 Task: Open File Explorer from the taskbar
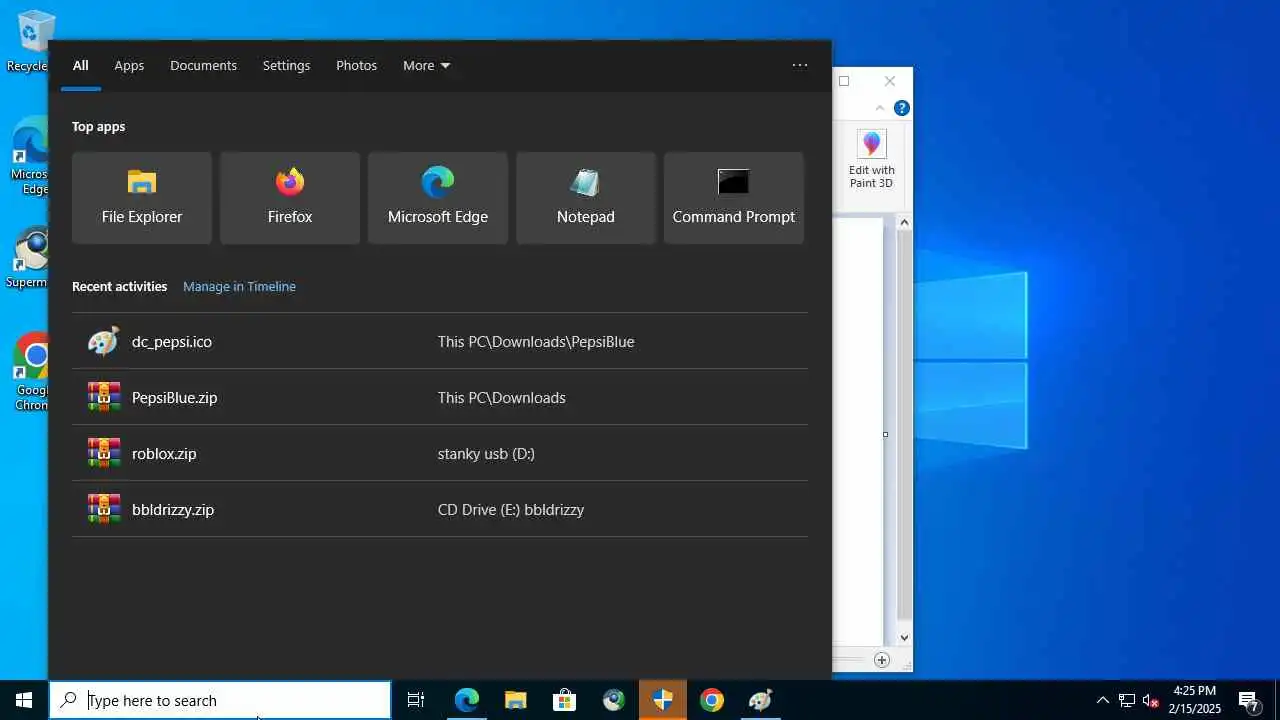click(516, 700)
